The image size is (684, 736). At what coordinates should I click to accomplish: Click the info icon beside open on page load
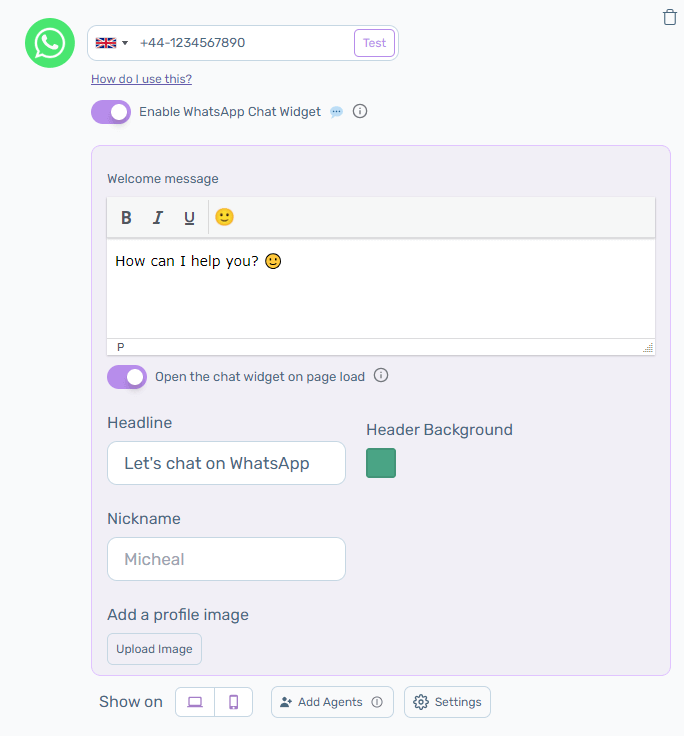tap(381, 376)
